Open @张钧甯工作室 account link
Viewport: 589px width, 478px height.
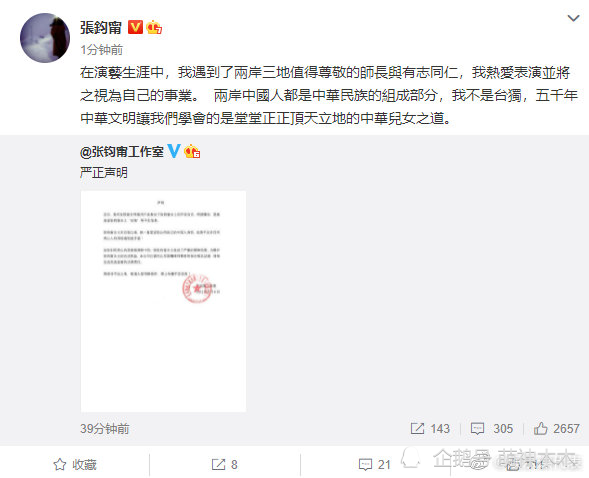(122, 152)
